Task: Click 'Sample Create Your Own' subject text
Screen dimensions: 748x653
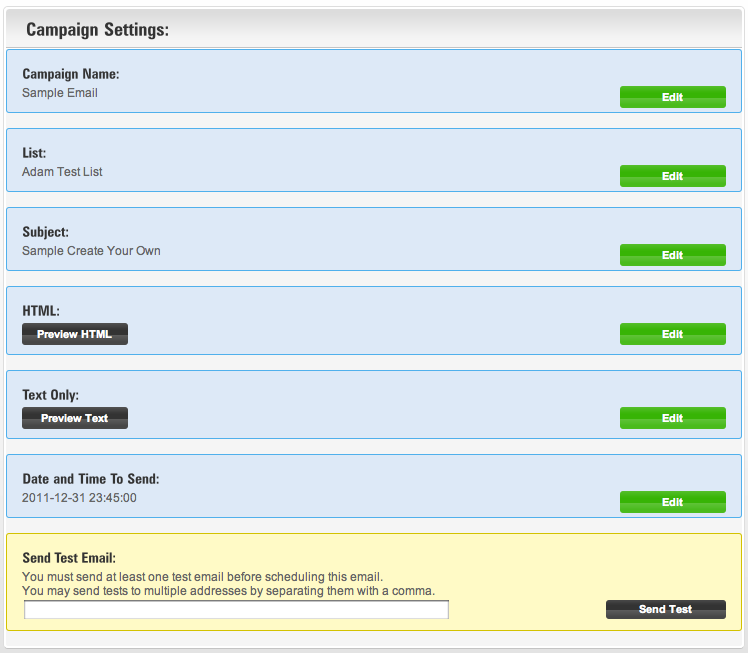Action: tap(91, 251)
